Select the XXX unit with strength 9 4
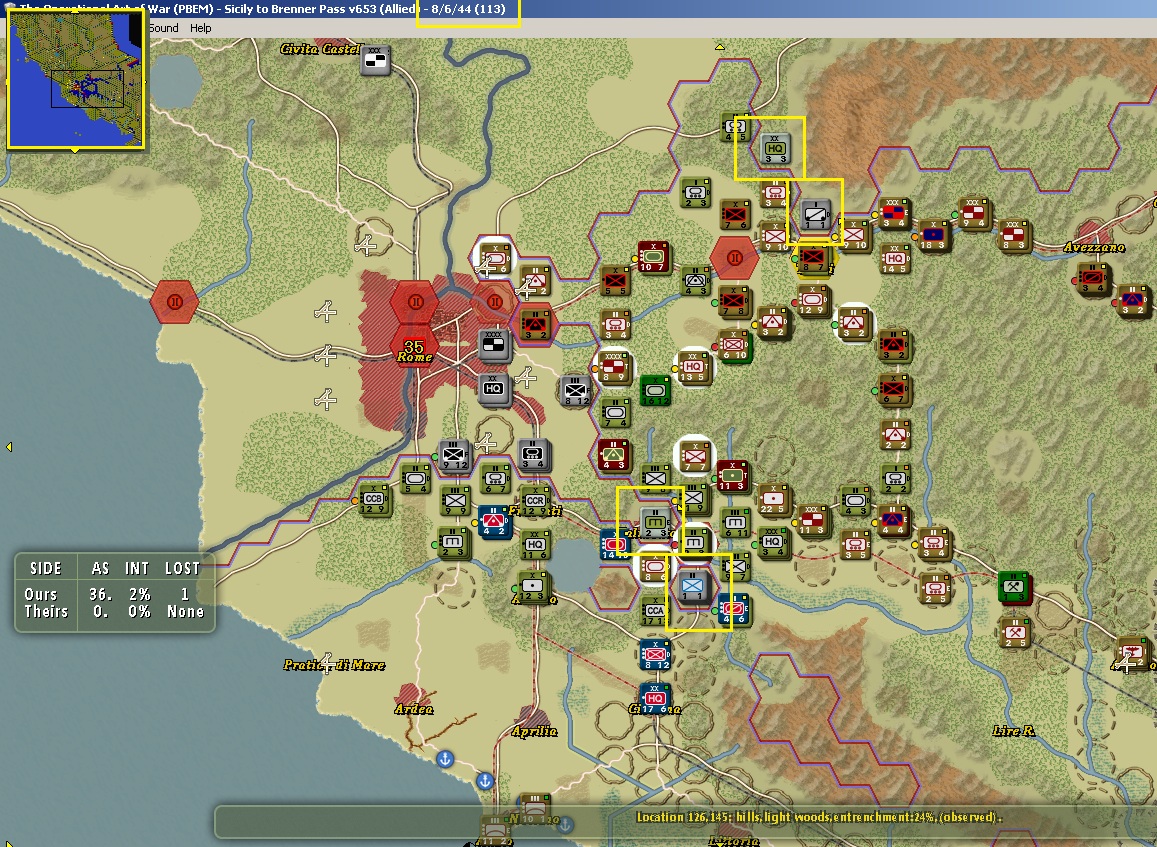The height and width of the screenshot is (847, 1157). tap(973, 213)
